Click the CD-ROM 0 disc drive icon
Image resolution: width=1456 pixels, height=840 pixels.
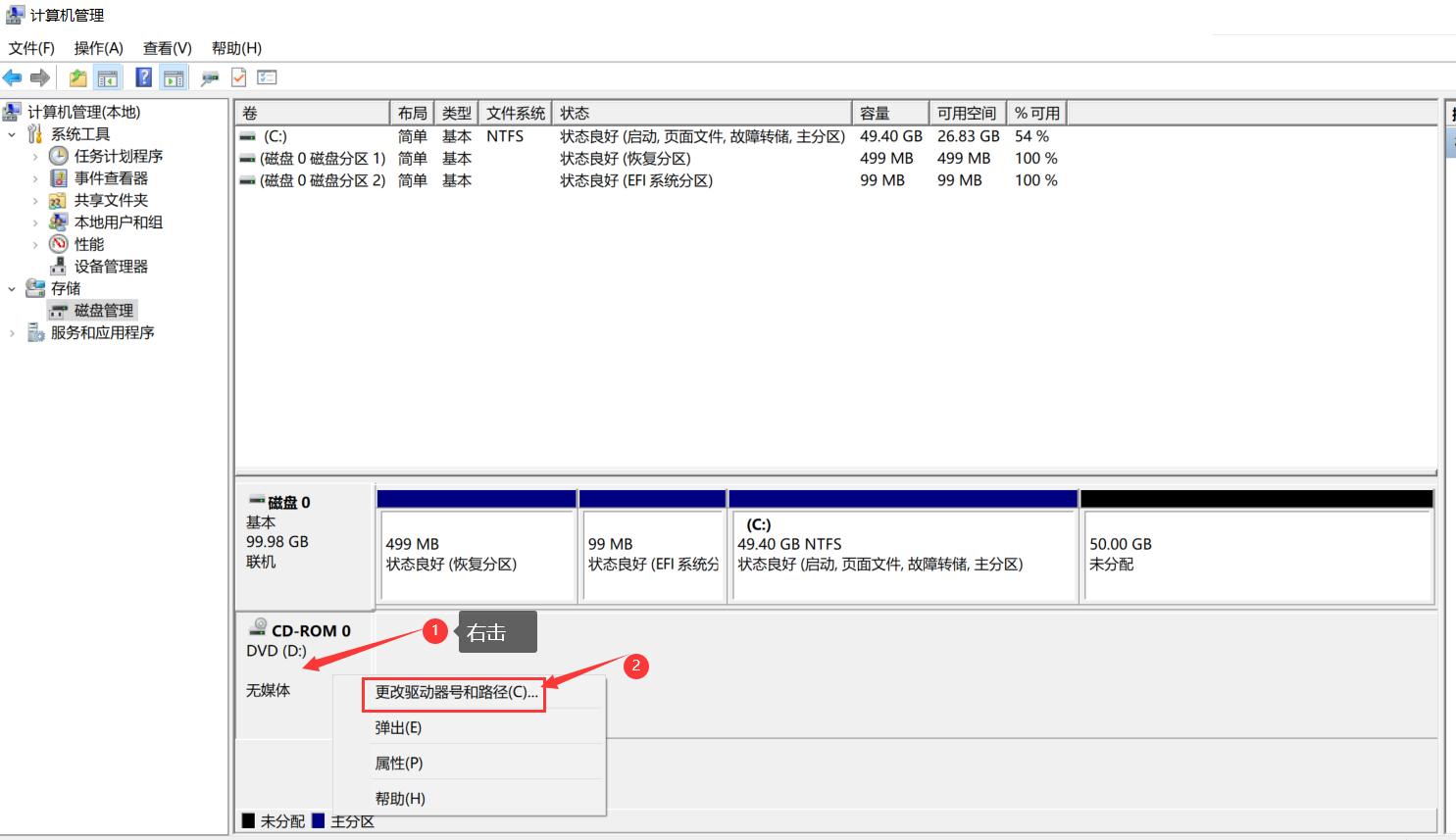(x=258, y=626)
